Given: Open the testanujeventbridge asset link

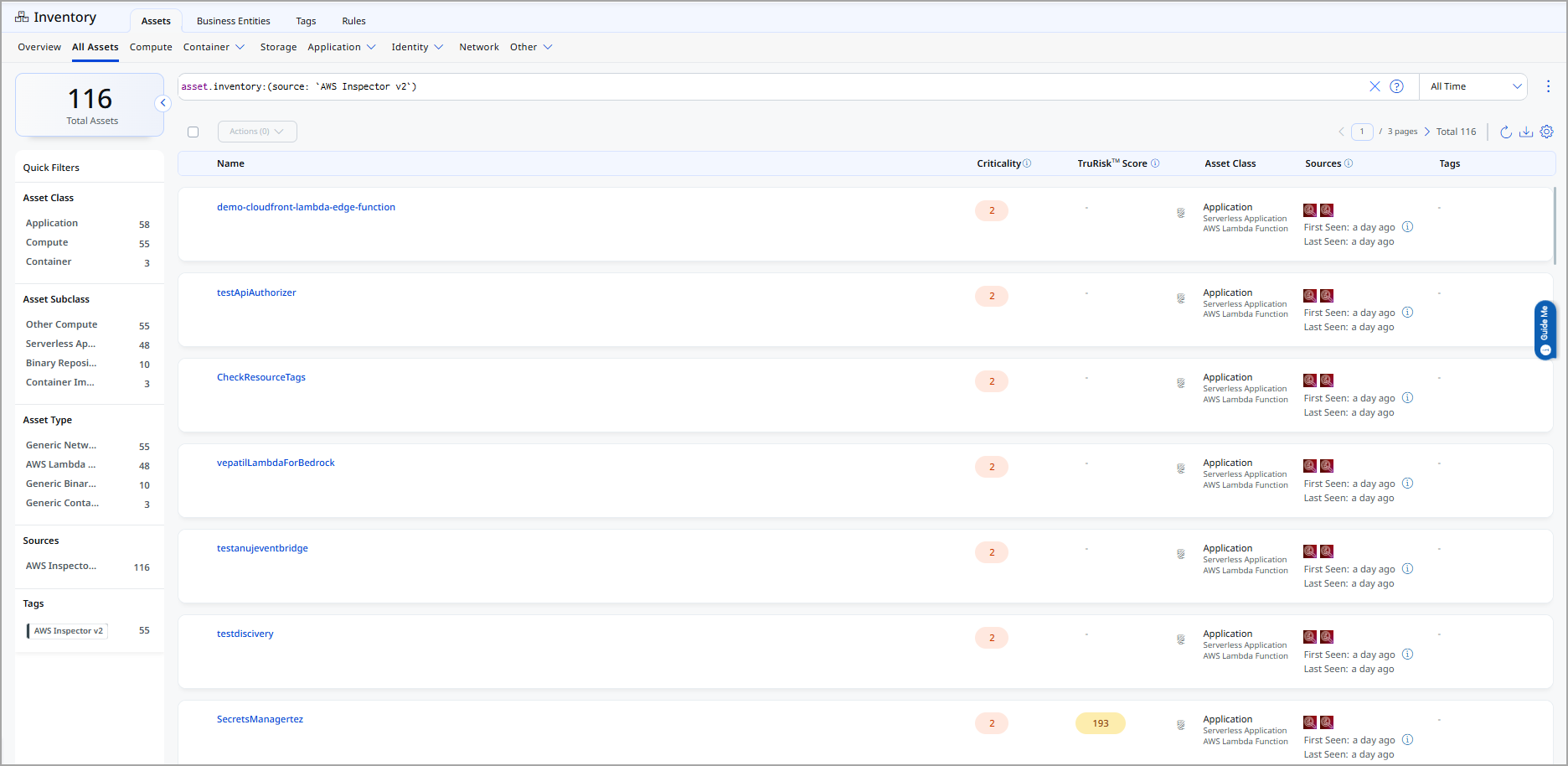Looking at the screenshot, I should tap(262, 548).
